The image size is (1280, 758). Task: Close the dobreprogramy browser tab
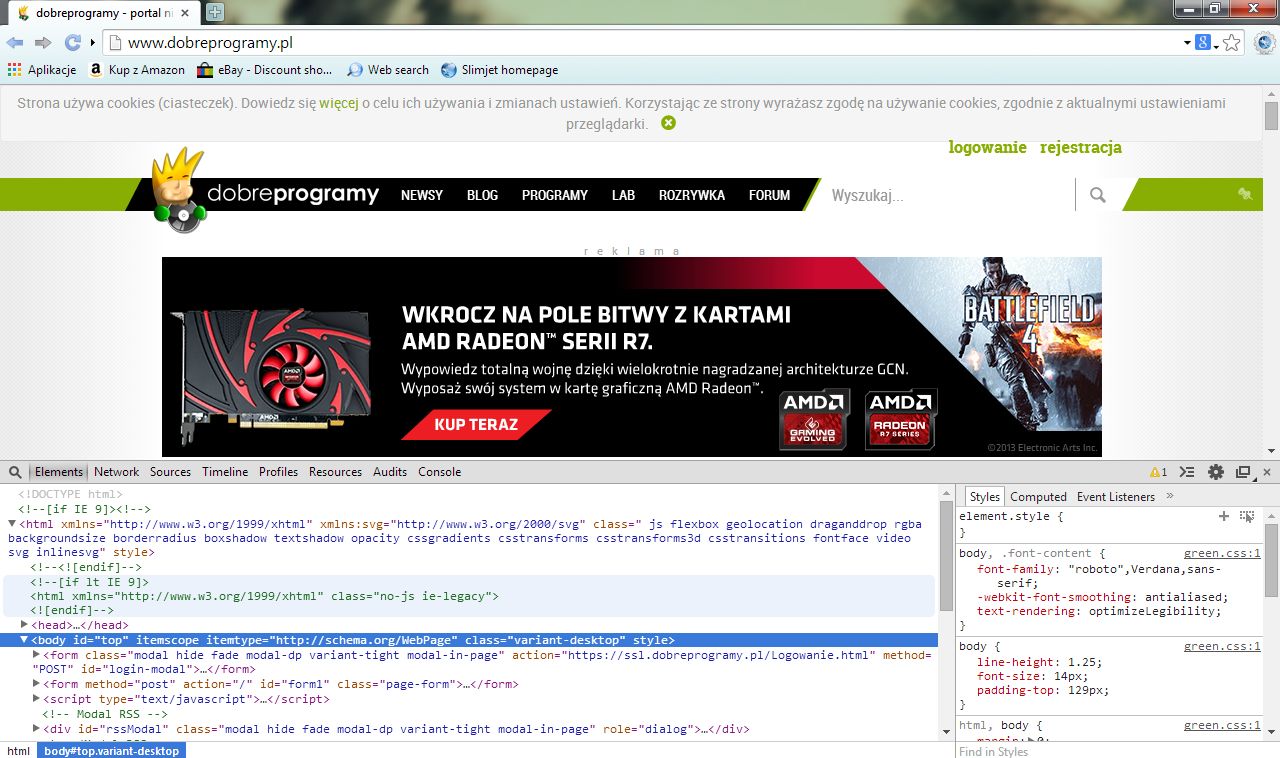tap(183, 13)
